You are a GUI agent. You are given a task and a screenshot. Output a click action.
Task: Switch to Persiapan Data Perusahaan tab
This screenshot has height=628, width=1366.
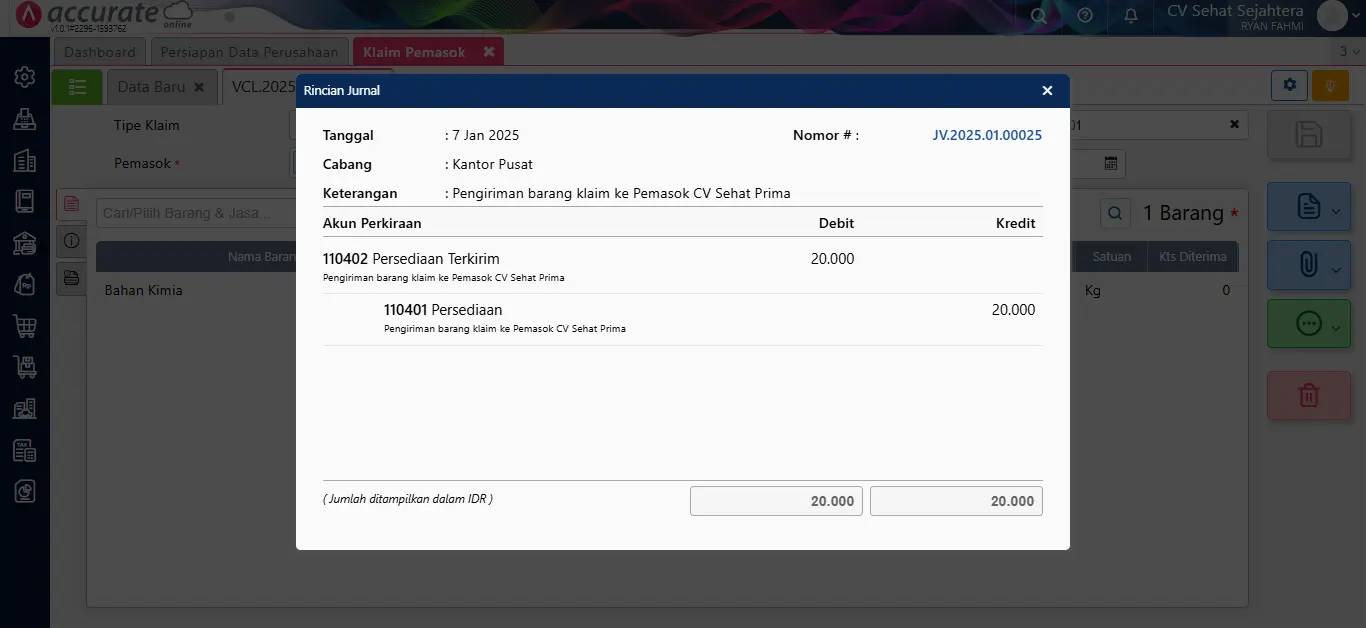tap(250, 51)
